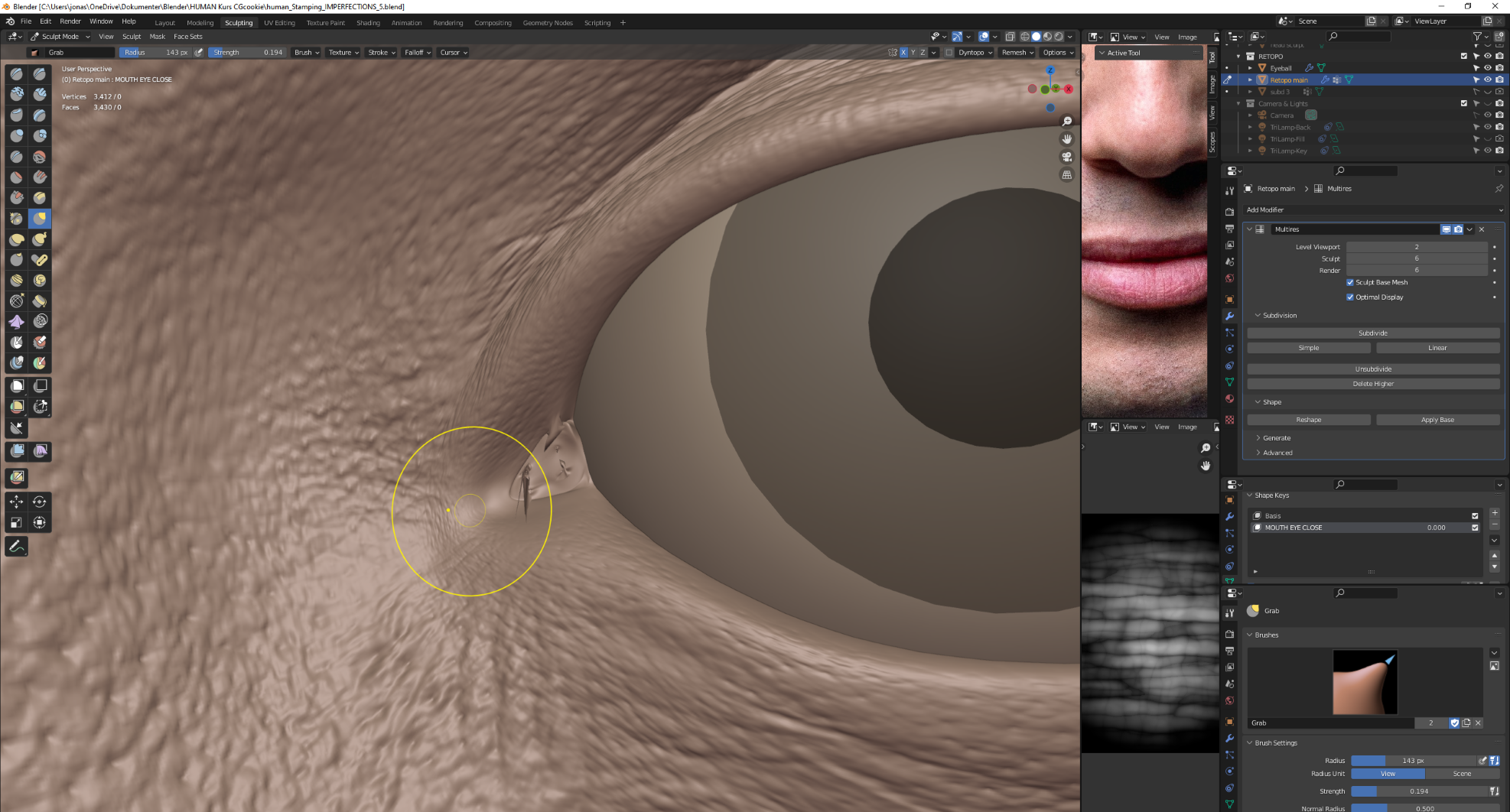Image resolution: width=1510 pixels, height=812 pixels.
Task: Toggle X axis symmetry
Action: click(x=903, y=53)
